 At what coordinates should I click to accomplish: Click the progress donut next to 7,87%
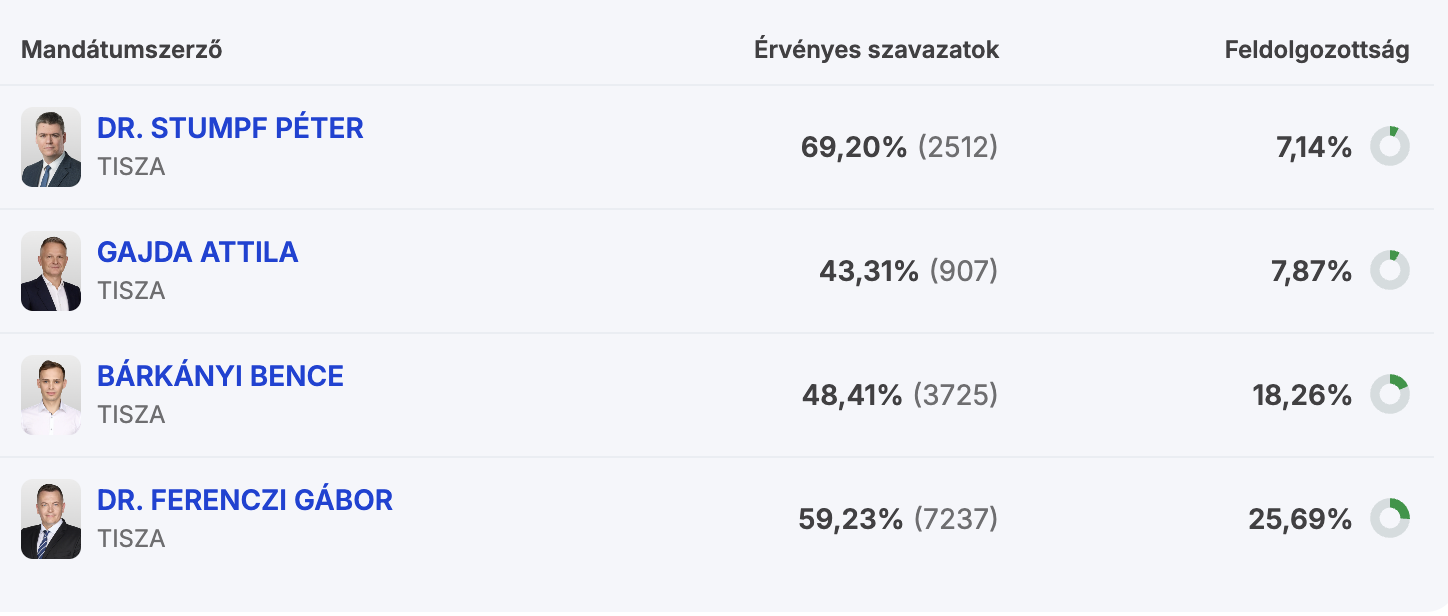(x=1389, y=271)
